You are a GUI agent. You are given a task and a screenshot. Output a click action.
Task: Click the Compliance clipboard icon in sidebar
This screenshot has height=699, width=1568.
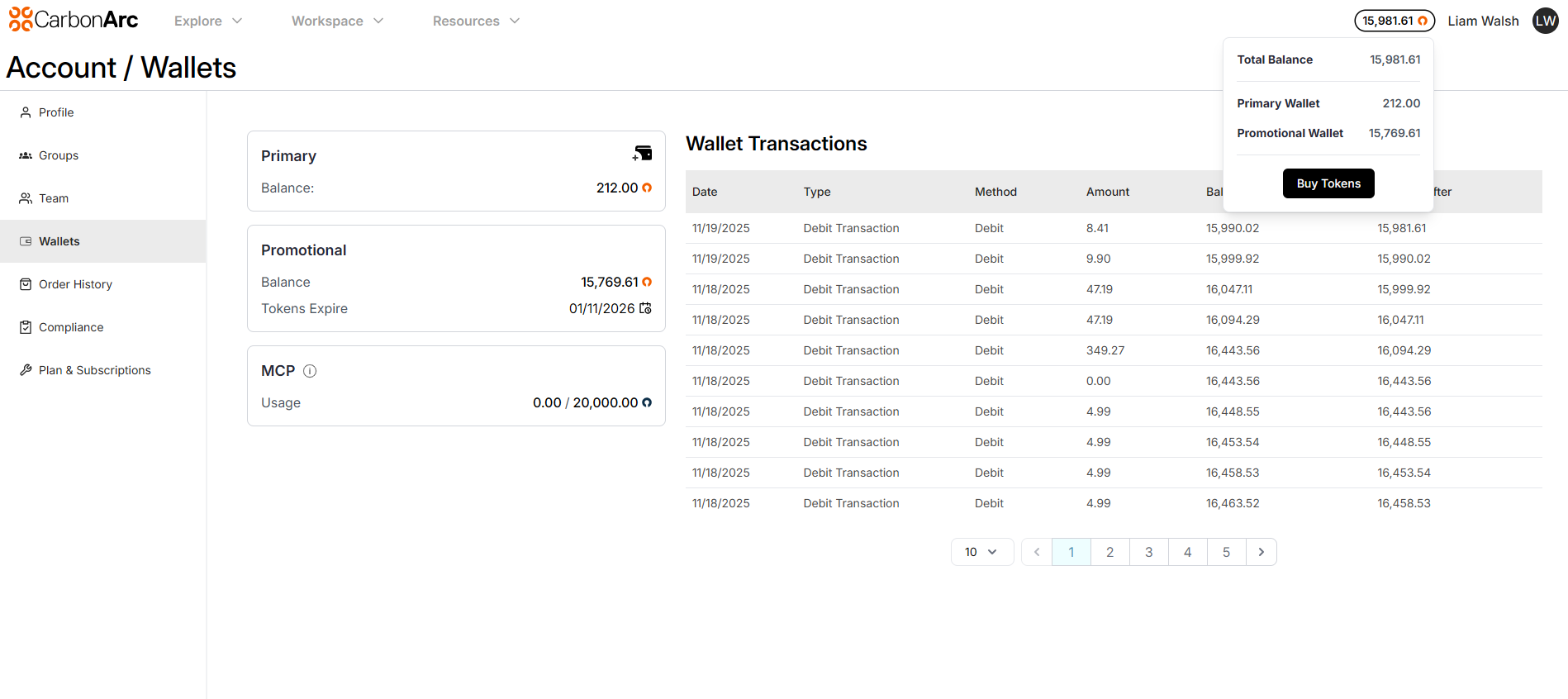(x=26, y=327)
